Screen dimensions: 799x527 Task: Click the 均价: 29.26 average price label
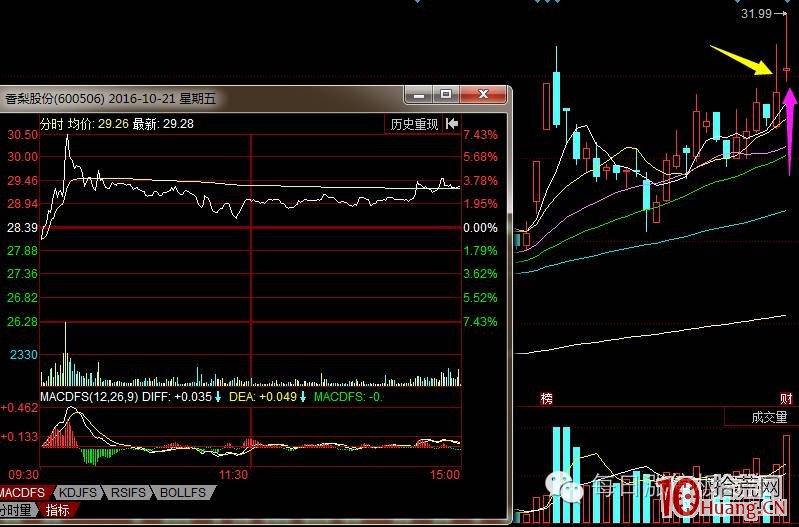pyautogui.click(x=98, y=124)
